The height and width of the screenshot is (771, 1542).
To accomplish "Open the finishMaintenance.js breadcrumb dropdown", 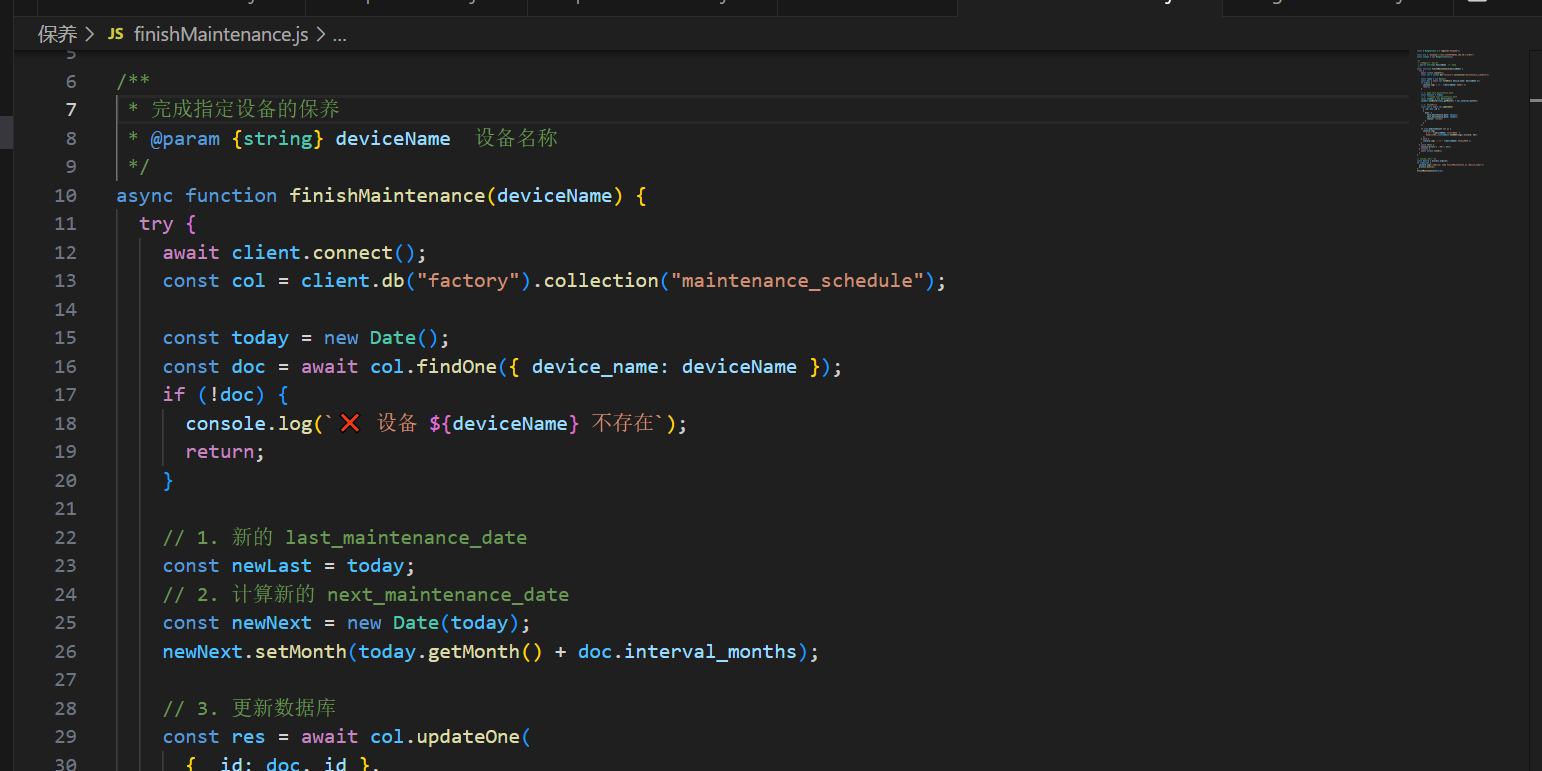I will click(x=221, y=34).
